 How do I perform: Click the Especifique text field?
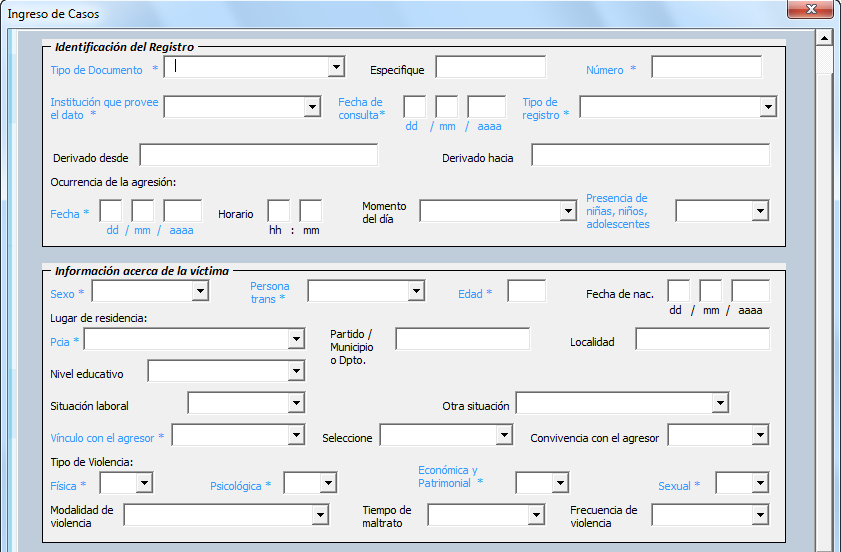coord(490,67)
